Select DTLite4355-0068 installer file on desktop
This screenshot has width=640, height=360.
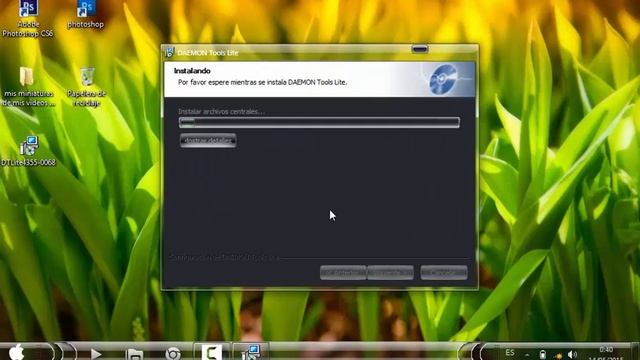point(28,151)
